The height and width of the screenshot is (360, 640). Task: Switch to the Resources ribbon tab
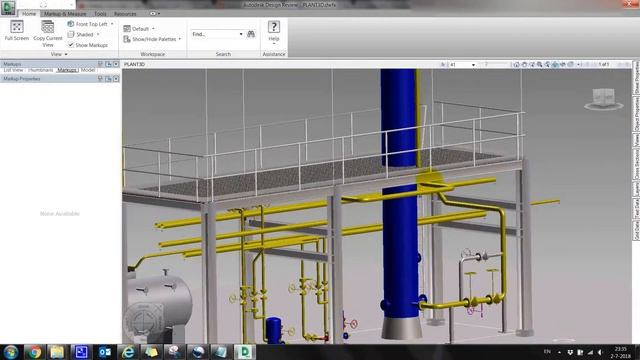(x=125, y=13)
